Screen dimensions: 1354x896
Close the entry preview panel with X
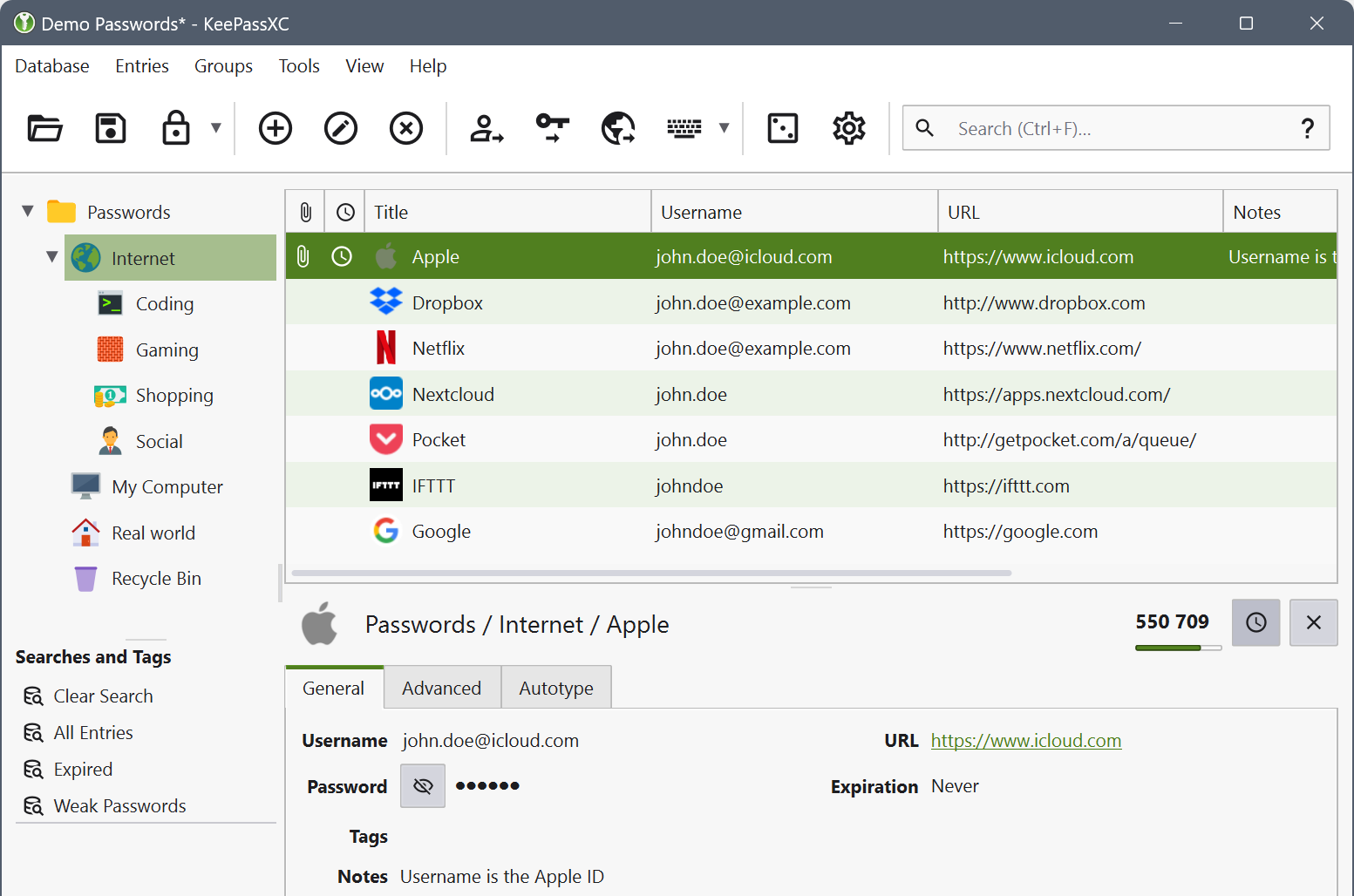click(1314, 622)
